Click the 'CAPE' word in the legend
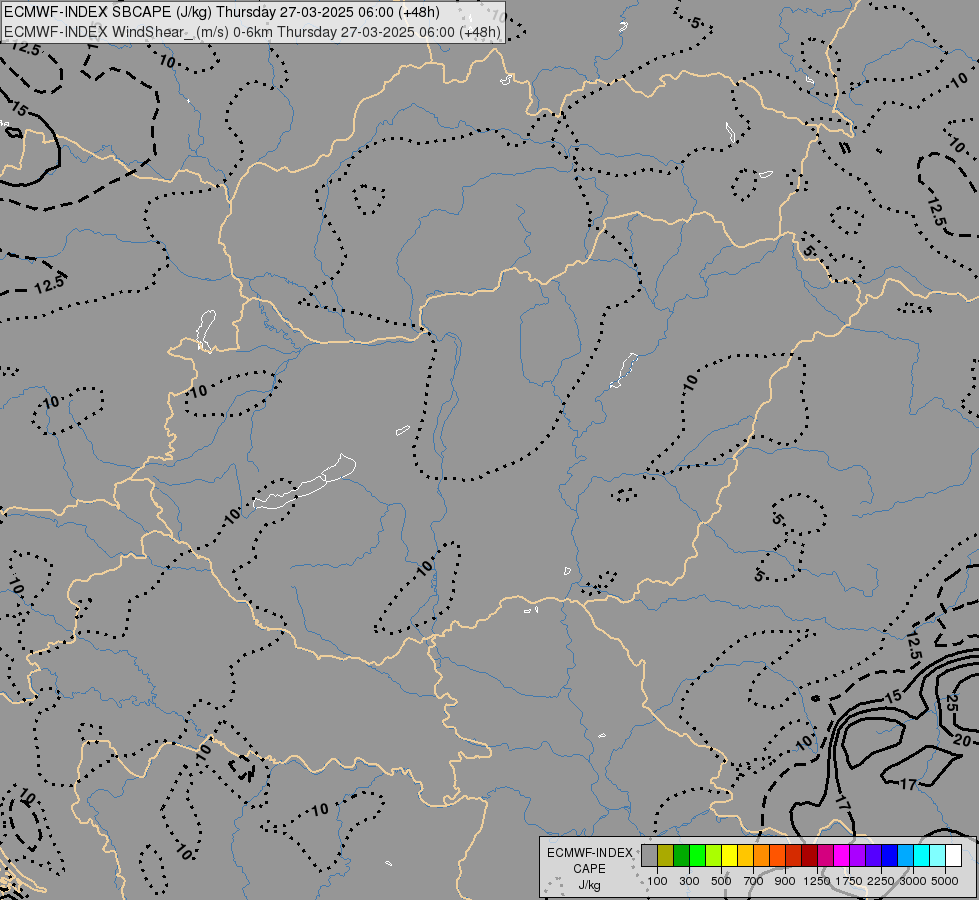Viewport: 979px width, 900px height. [x=589, y=869]
